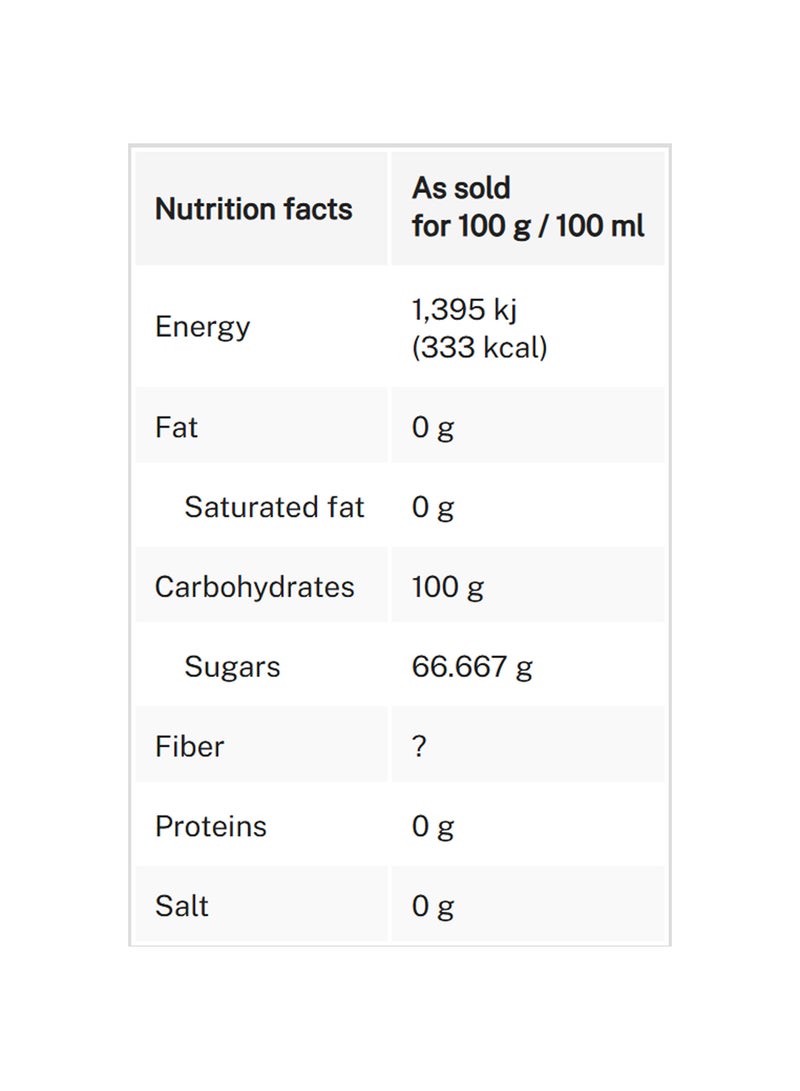Select the "for 100 g / 100 ml" header line
Viewport: 800px width, 1091px height.
click(x=528, y=226)
